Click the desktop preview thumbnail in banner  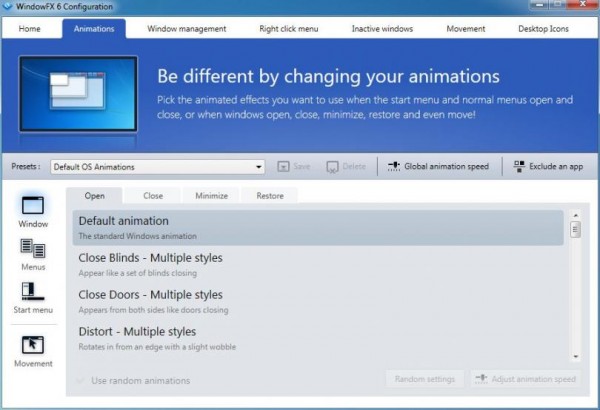pyautogui.click(x=78, y=94)
